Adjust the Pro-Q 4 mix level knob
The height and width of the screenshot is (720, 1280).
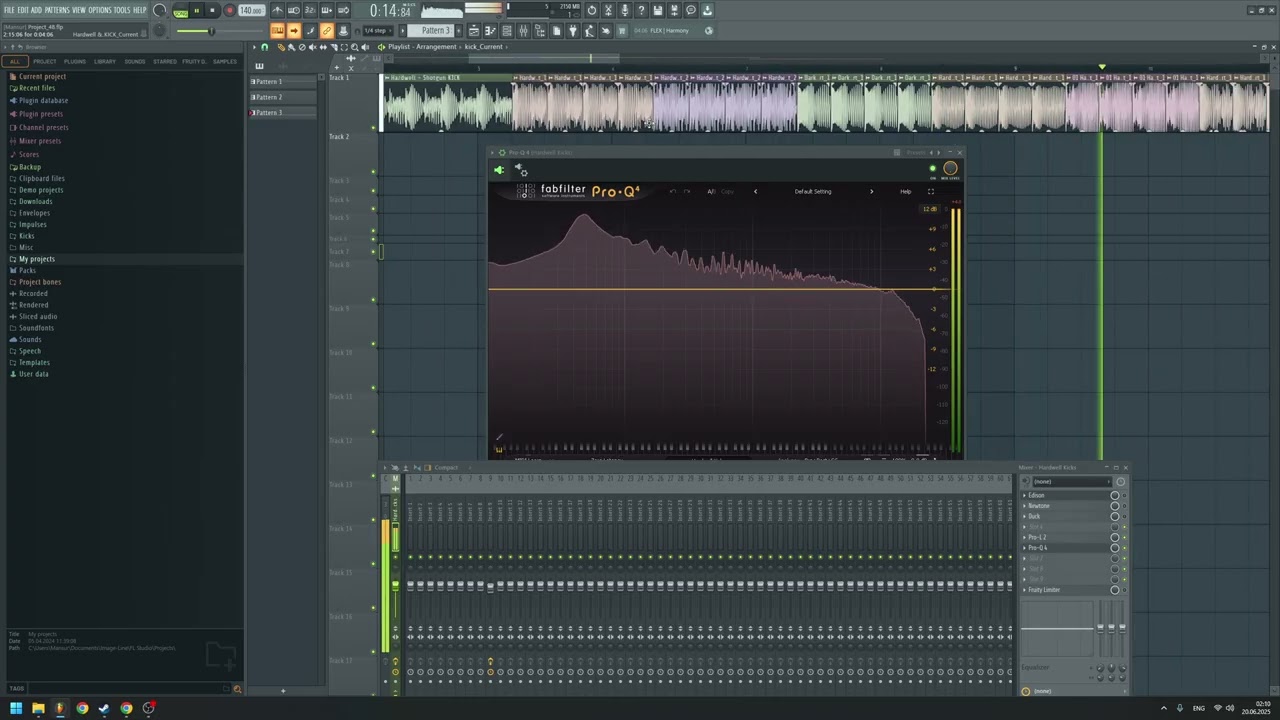click(x=950, y=168)
